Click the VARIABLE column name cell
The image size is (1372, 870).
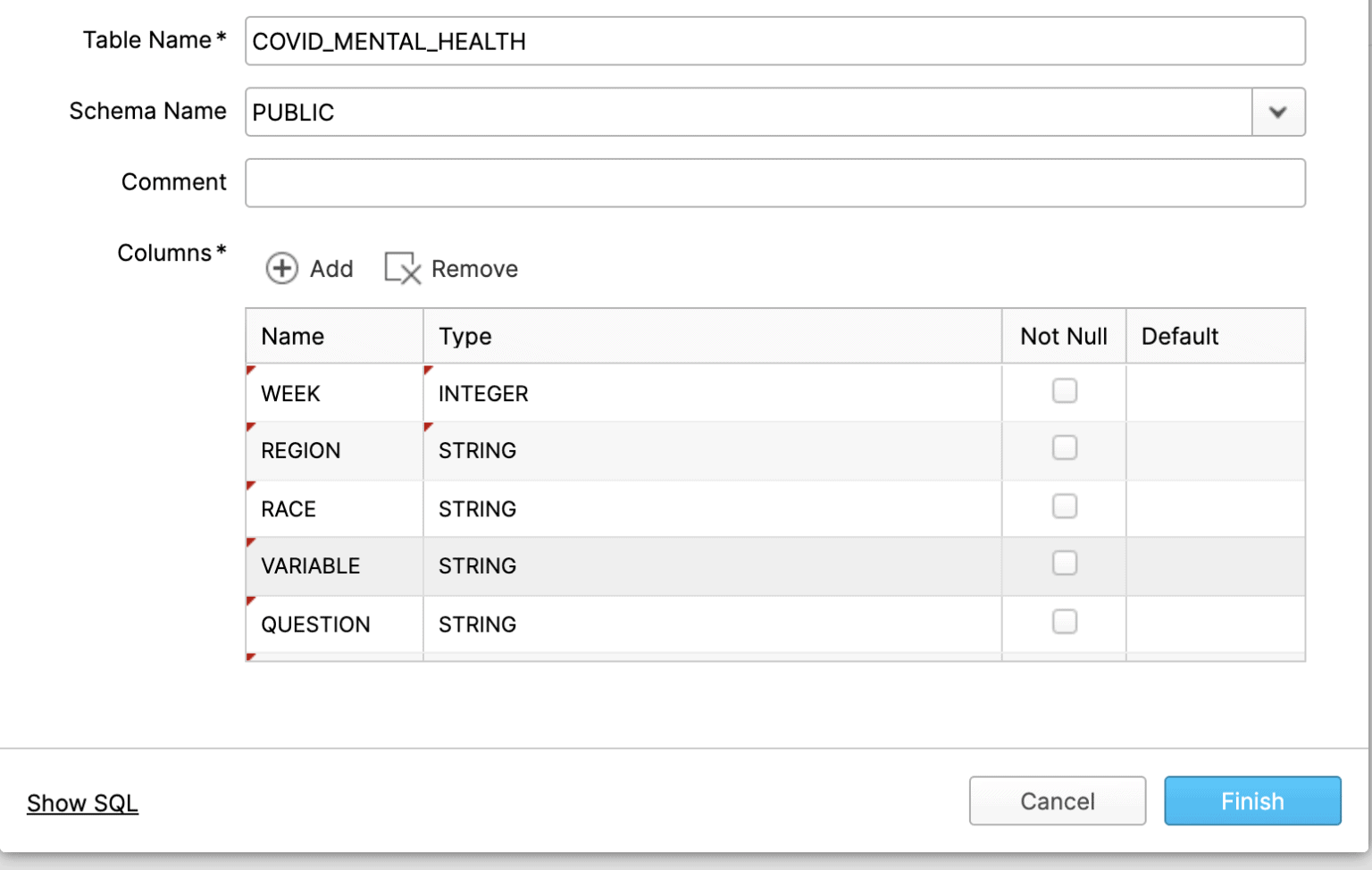pos(333,565)
